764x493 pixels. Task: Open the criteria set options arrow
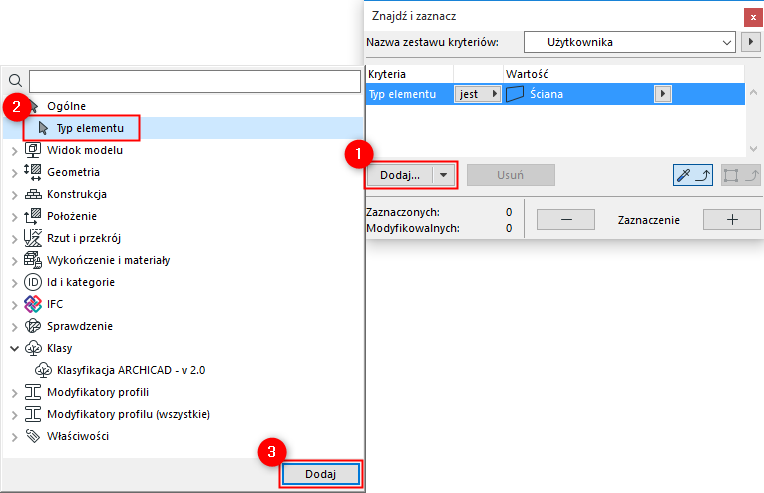tap(751, 42)
